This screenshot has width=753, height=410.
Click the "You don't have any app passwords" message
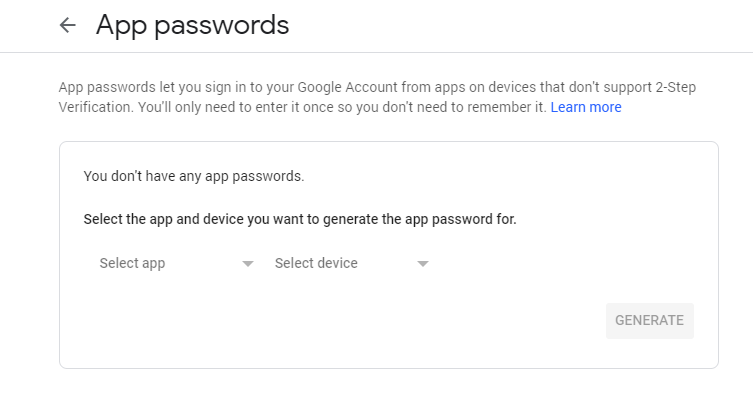(194, 176)
